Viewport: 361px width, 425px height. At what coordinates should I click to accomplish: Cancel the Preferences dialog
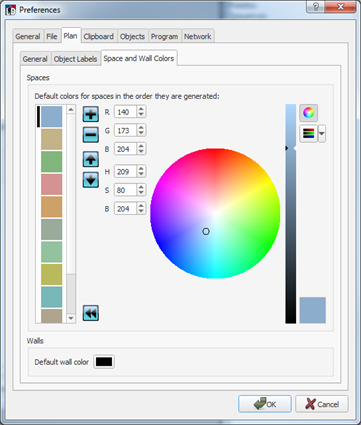coord(322,404)
